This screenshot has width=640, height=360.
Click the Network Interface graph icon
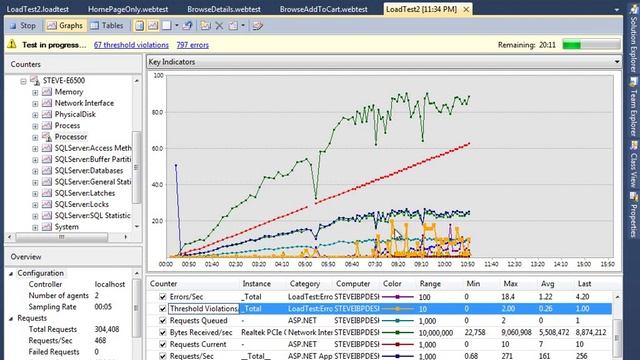pos(47,103)
